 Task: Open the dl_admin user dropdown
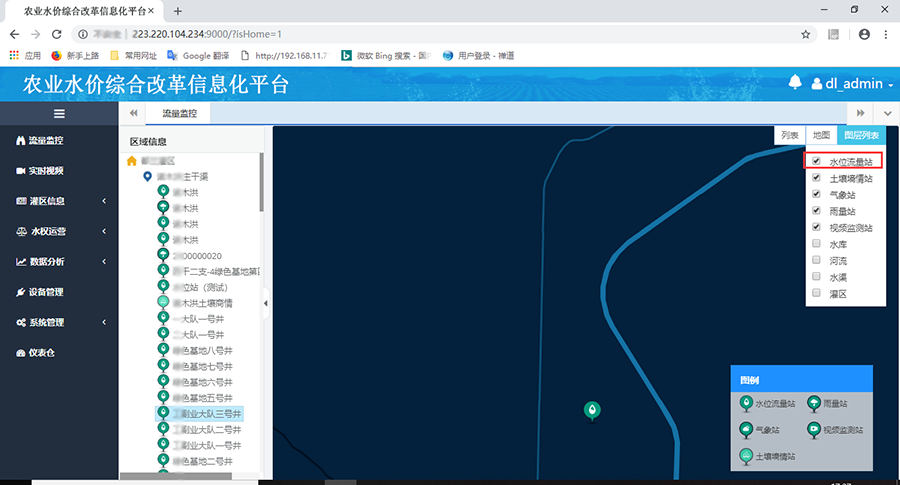pos(852,84)
